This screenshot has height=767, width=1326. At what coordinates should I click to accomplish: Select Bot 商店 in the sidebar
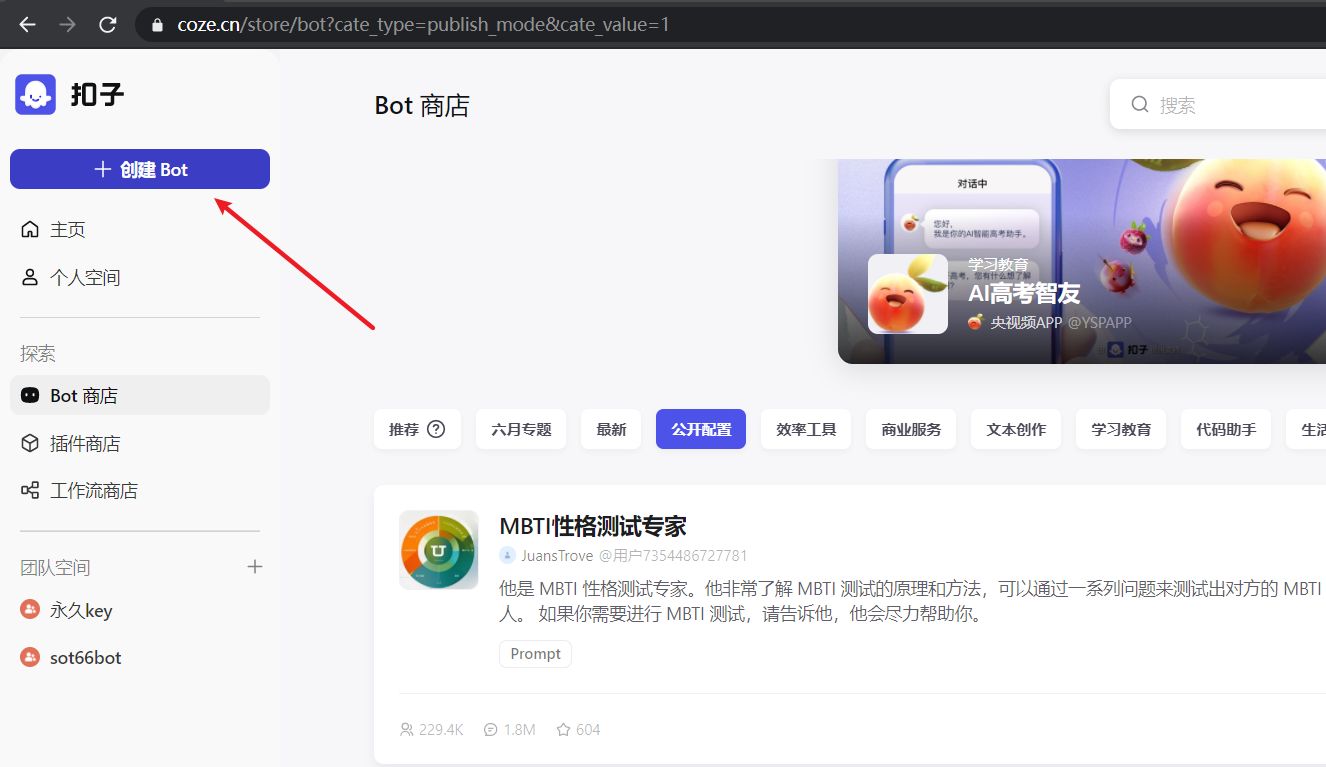140,395
